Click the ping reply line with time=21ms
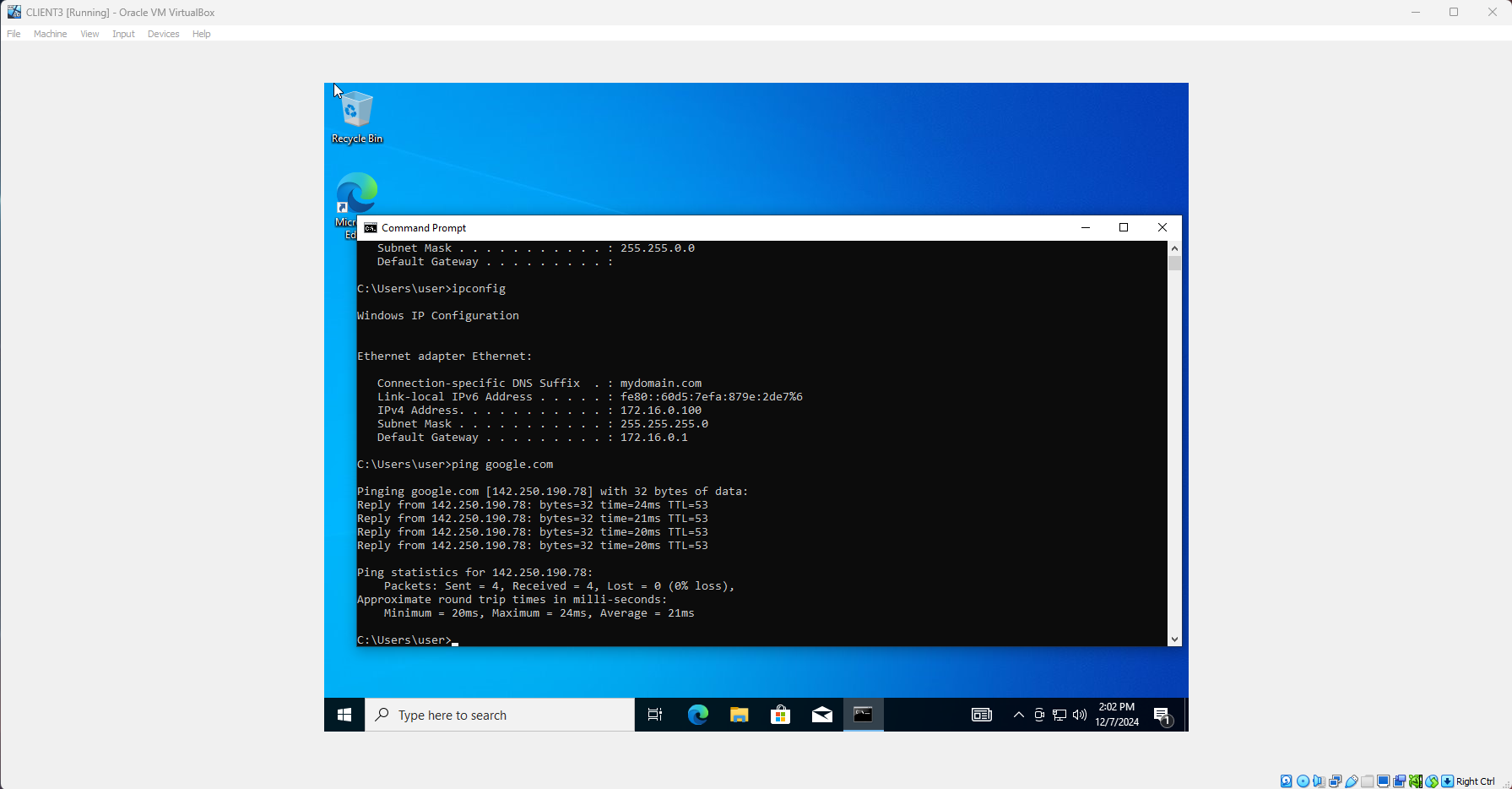 point(533,519)
